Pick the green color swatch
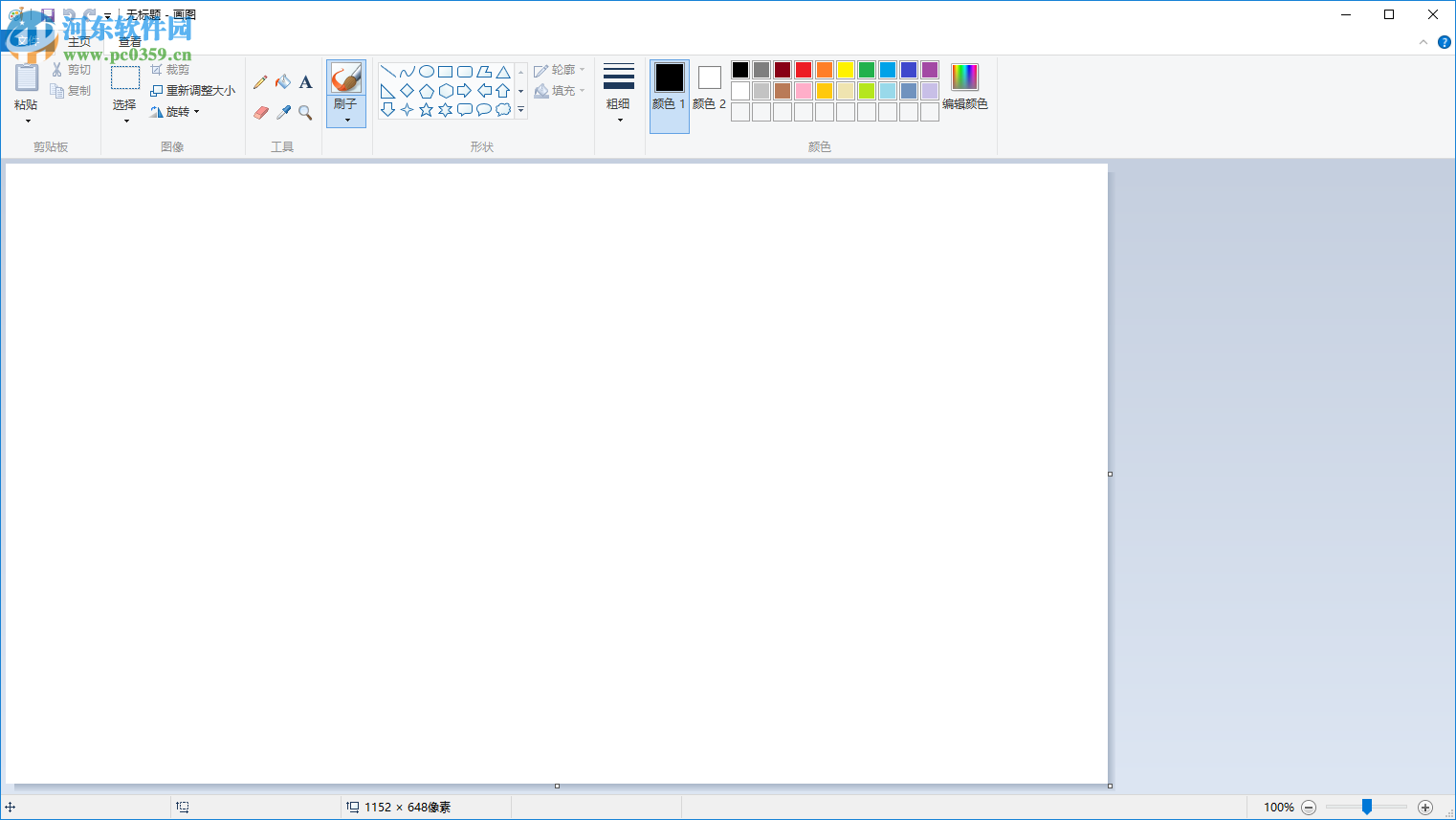Viewport: 1456px width, 820px height. [x=867, y=70]
